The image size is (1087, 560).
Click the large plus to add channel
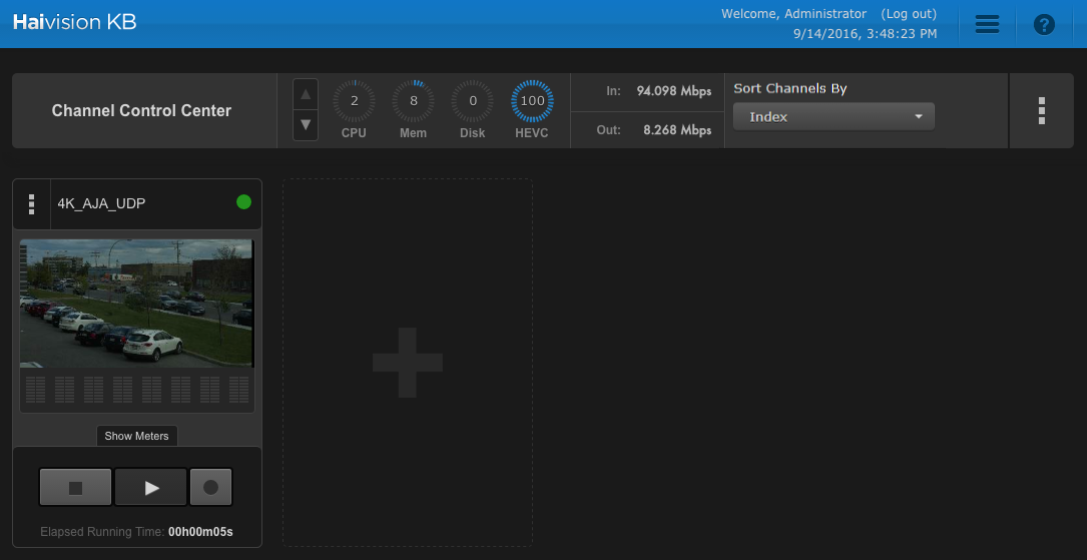click(x=407, y=362)
